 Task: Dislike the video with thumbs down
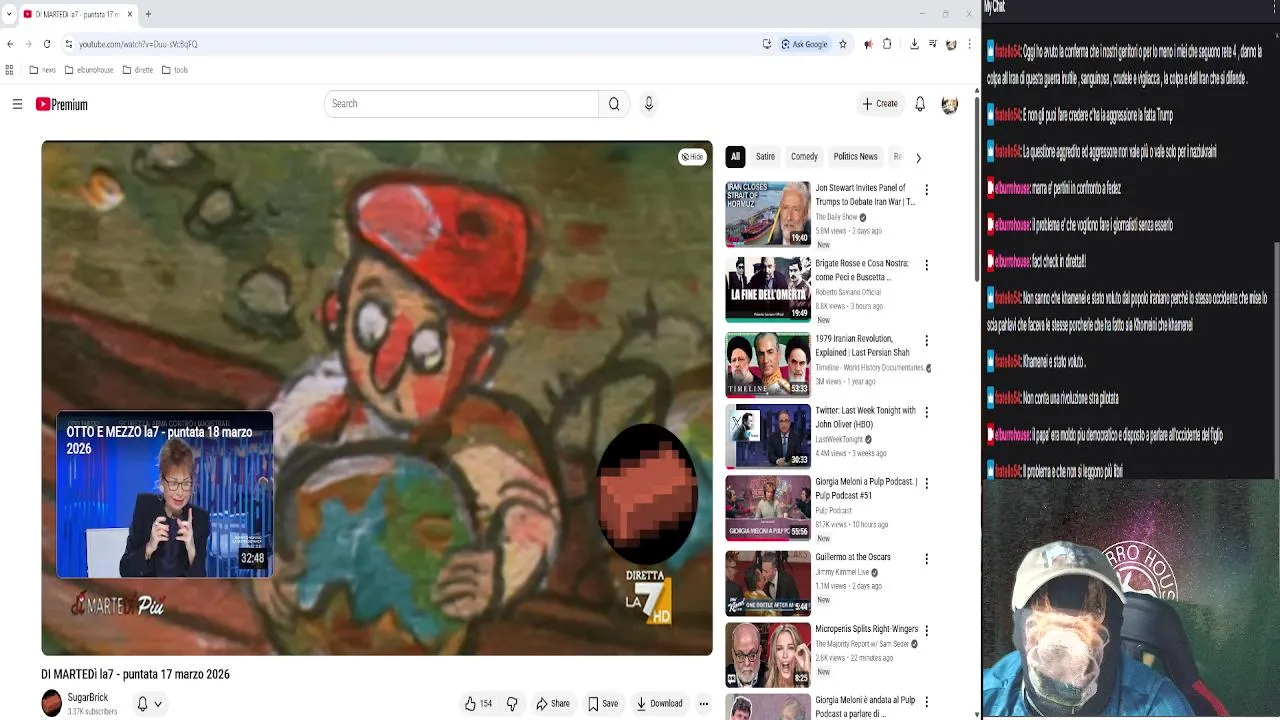(x=512, y=704)
